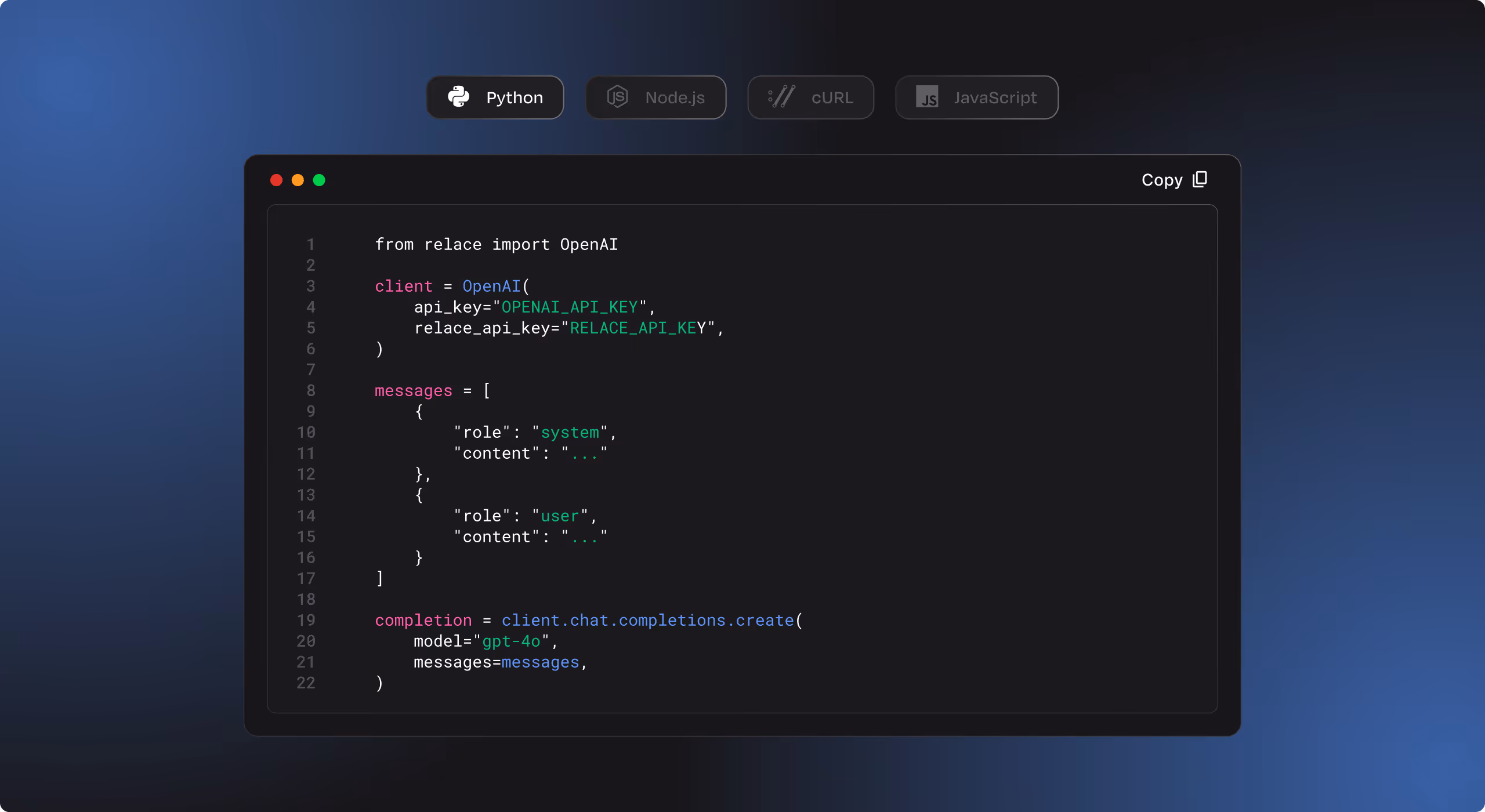Screen dimensions: 1485x812
Task: Click the "completion" variable name
Action: pyautogui.click(x=423, y=620)
